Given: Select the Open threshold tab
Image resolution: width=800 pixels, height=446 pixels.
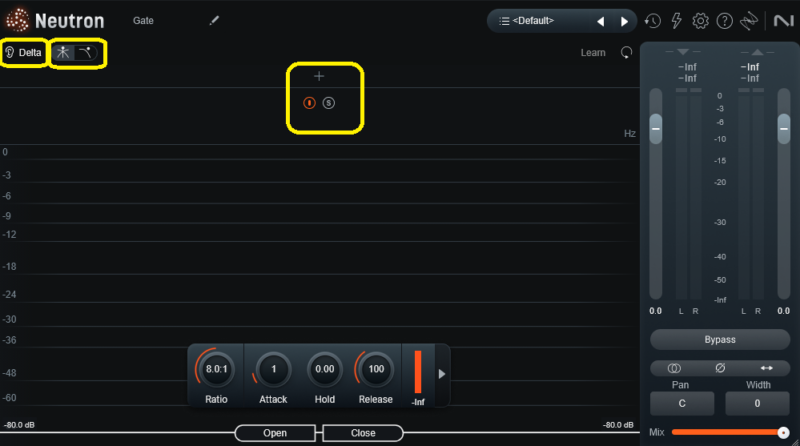Looking at the screenshot, I should coord(275,433).
